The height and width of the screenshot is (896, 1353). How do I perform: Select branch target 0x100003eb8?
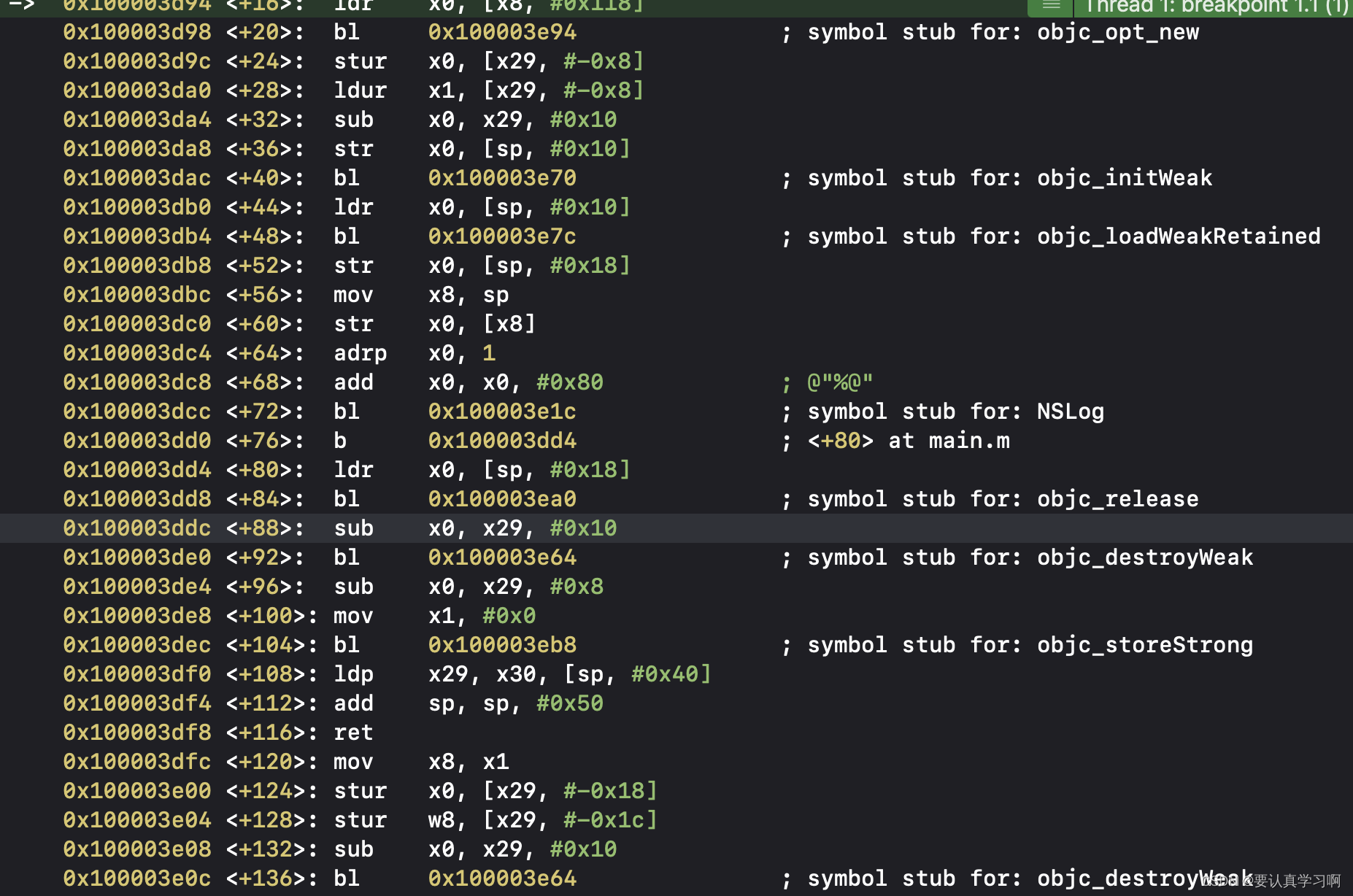point(502,645)
